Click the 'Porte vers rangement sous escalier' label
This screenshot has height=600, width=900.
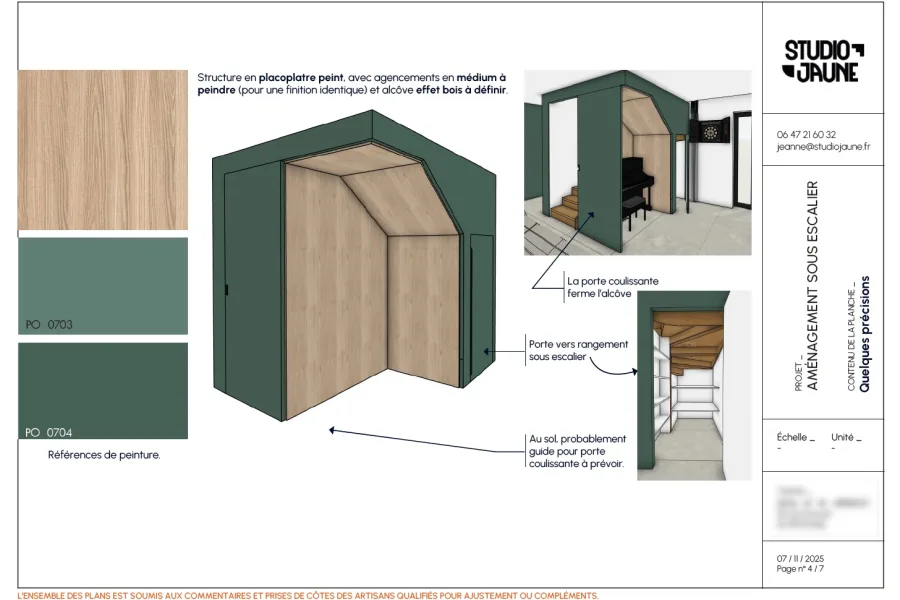(578, 351)
